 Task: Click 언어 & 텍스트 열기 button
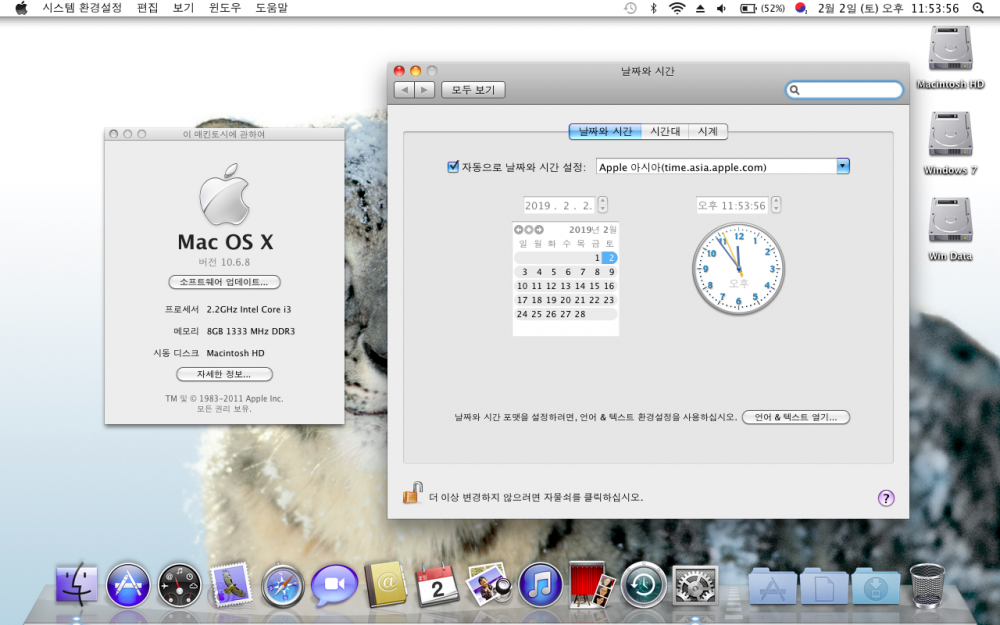point(796,417)
